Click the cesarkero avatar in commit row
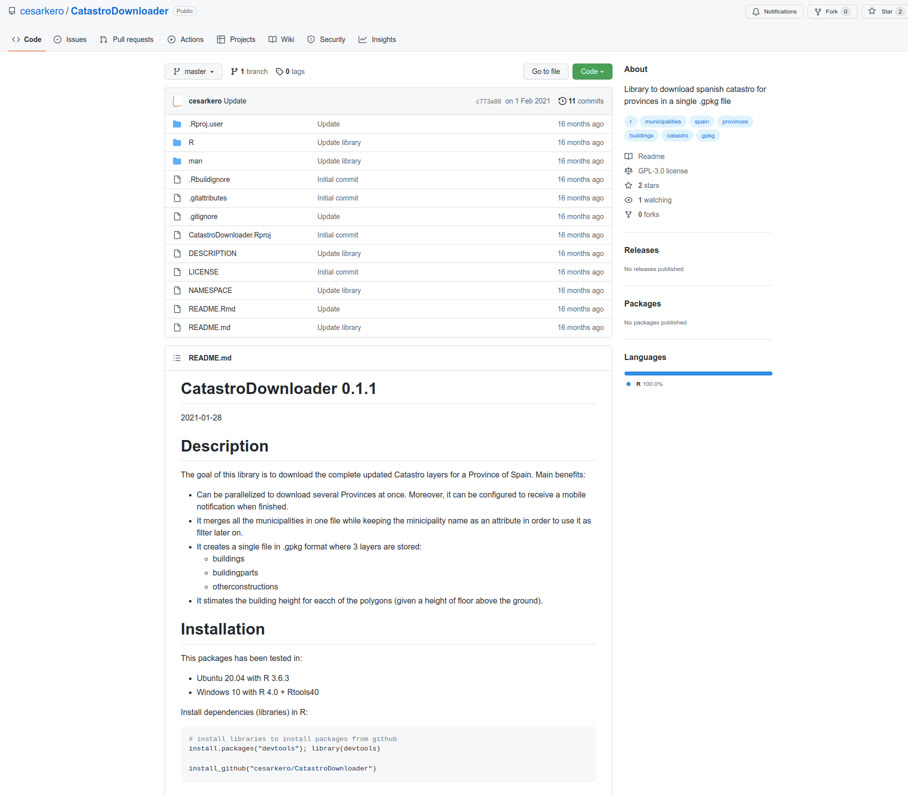 (178, 101)
